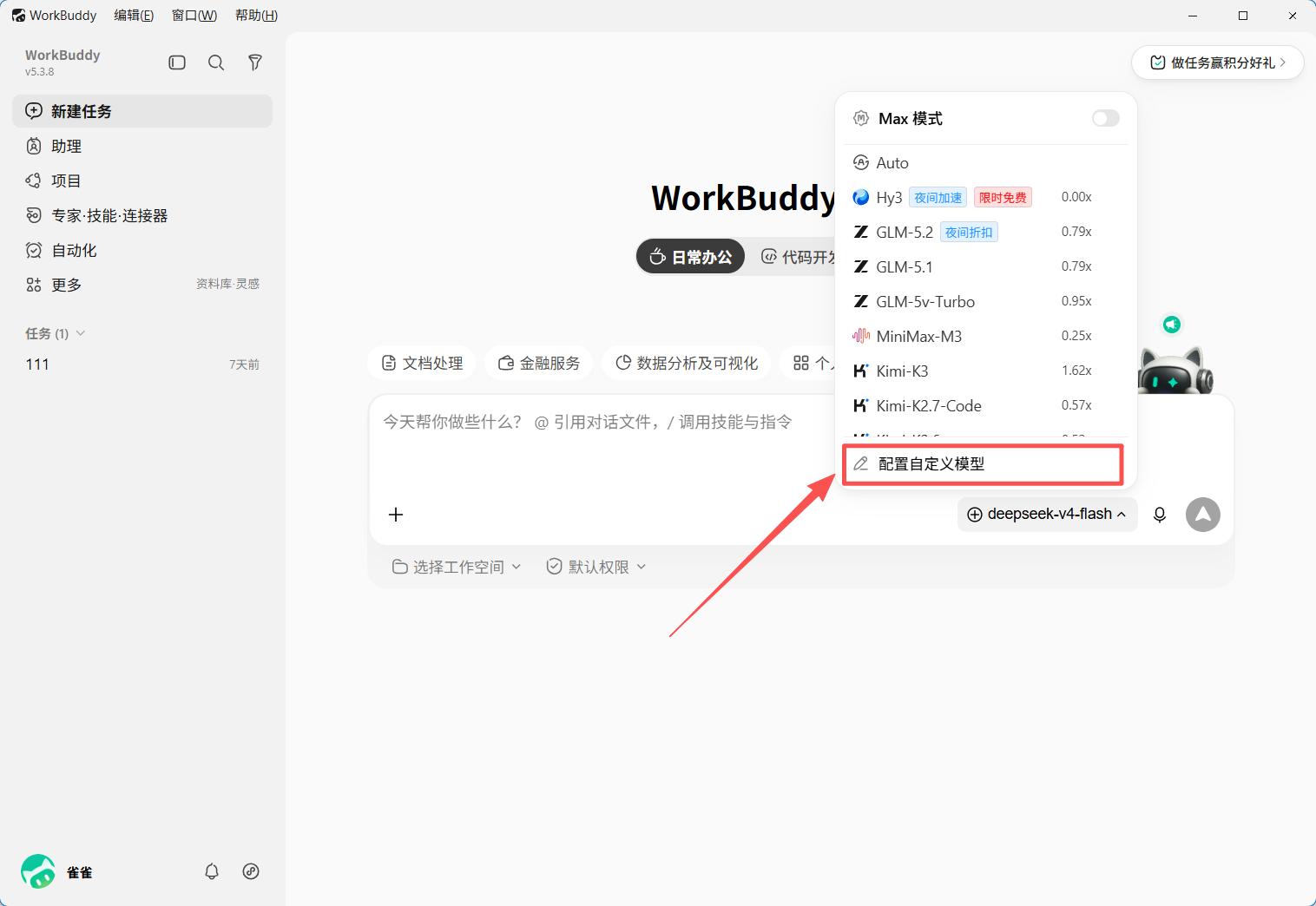Click the round send arrow button

tap(1203, 515)
